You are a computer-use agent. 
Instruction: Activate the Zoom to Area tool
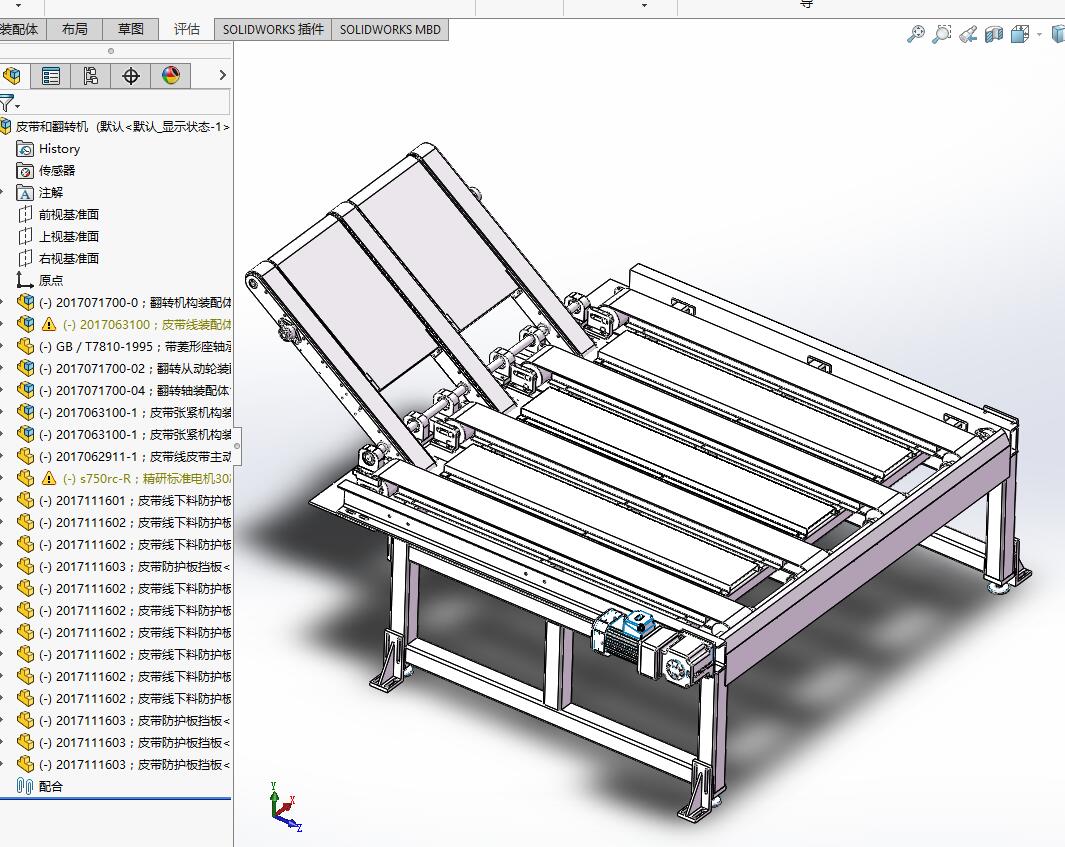tap(941, 33)
